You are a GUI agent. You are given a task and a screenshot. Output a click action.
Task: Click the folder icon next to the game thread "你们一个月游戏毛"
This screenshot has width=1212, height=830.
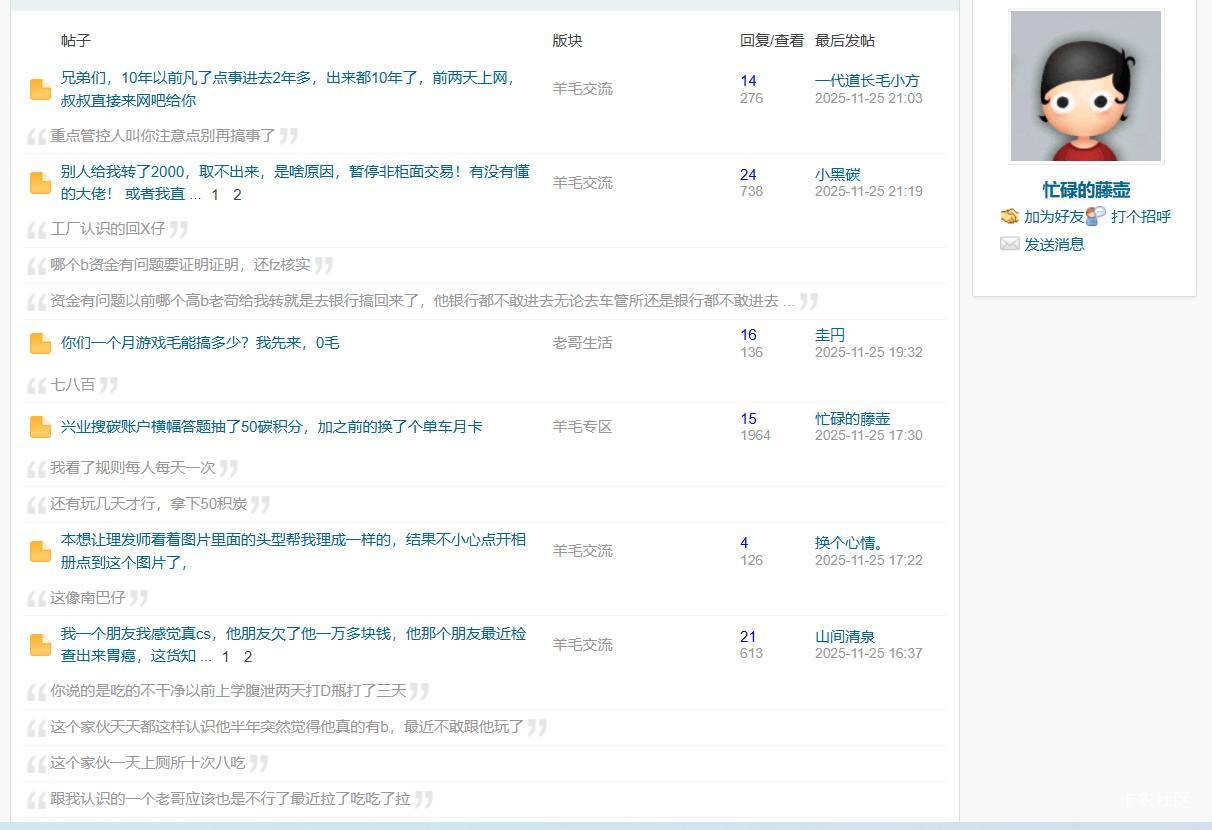coord(40,343)
